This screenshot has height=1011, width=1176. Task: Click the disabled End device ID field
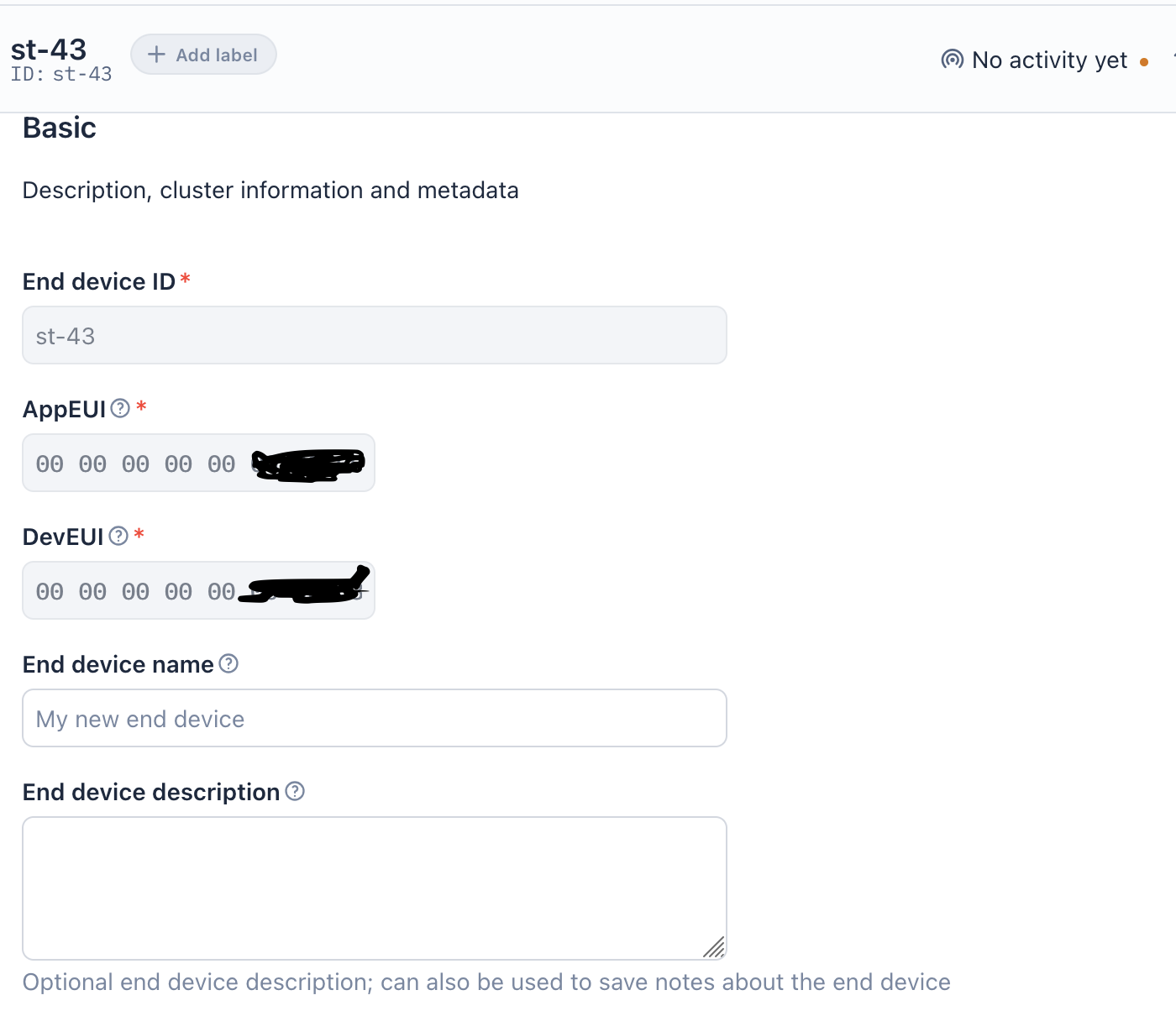click(x=374, y=336)
